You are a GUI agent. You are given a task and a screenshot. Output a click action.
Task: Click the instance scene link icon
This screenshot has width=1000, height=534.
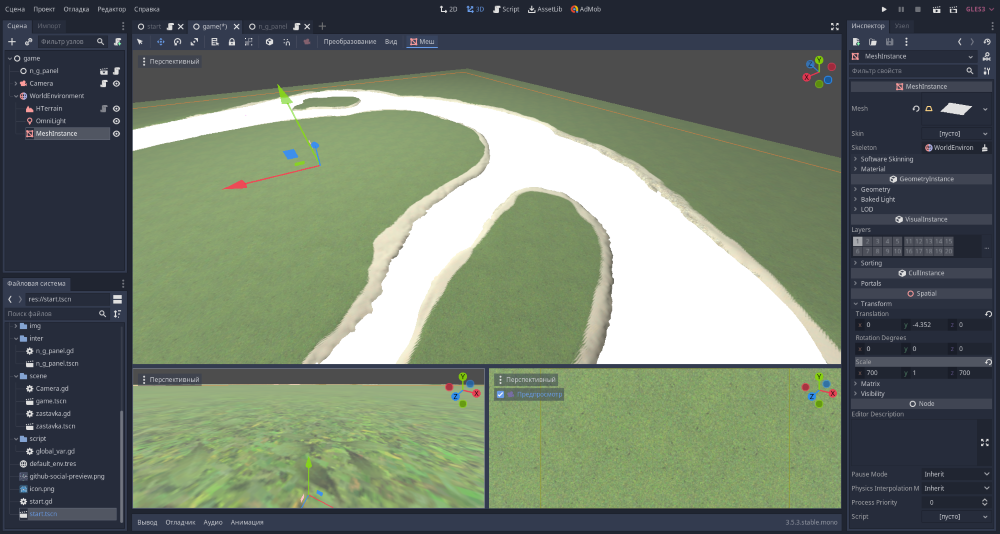[x=28, y=42]
